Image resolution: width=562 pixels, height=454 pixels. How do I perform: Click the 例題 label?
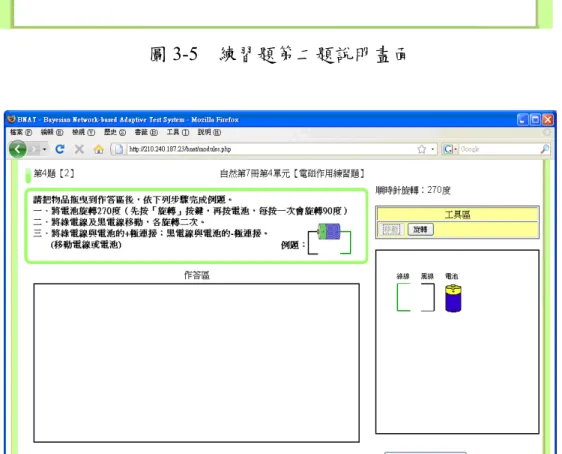(x=292, y=245)
